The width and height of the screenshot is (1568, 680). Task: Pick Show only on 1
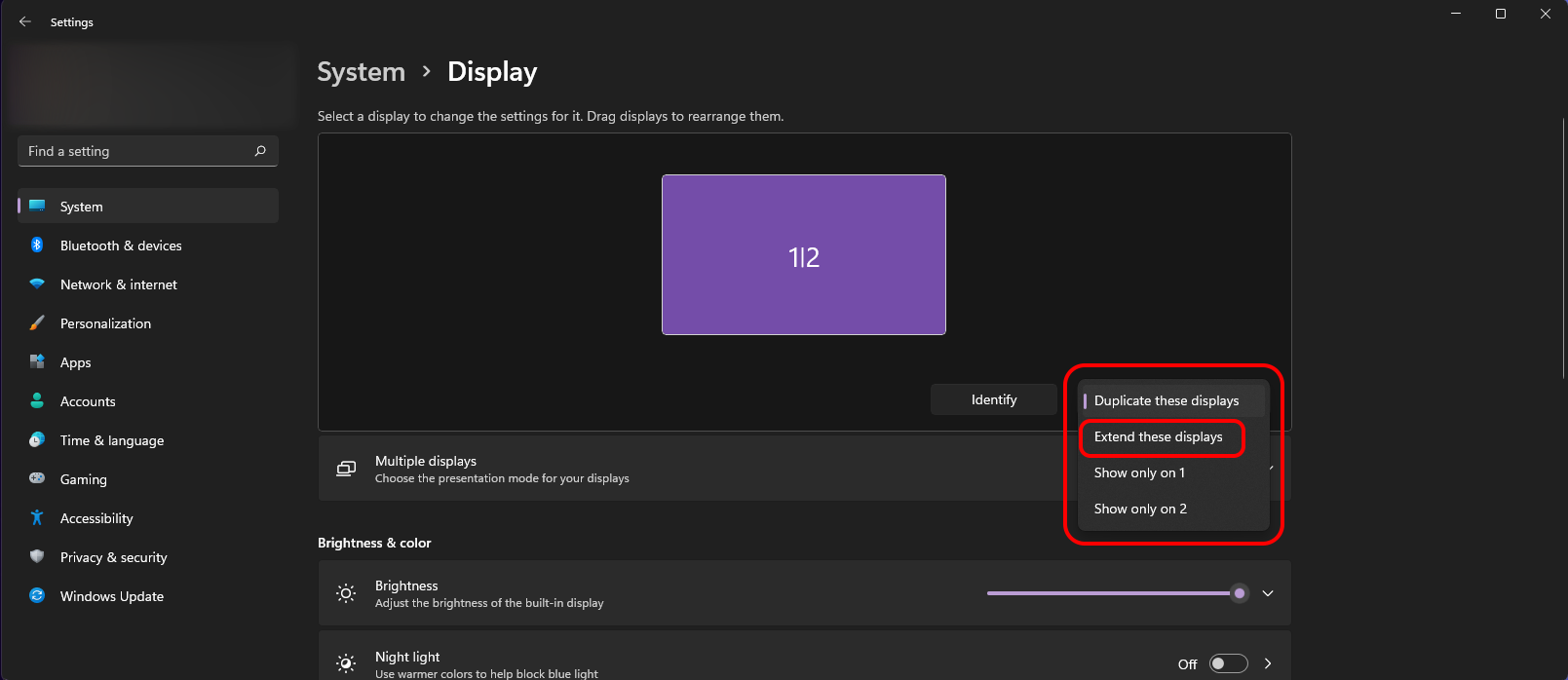click(1139, 473)
